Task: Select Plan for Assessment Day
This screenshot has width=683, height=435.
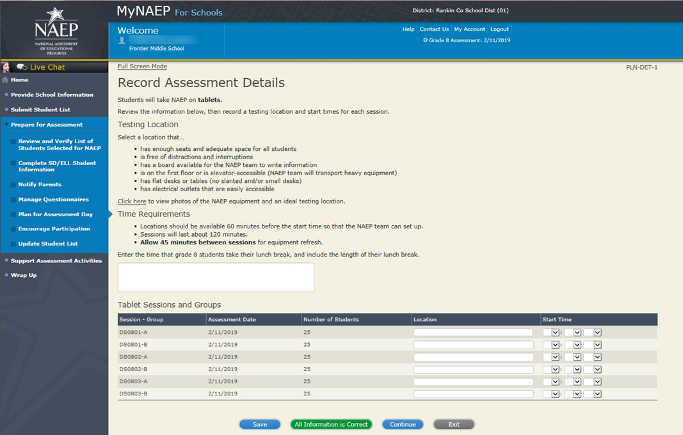Action: tap(55, 214)
